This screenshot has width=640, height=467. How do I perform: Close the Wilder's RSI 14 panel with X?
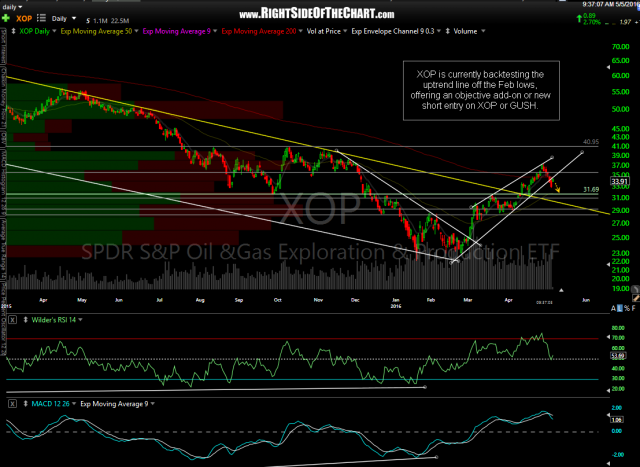click(13, 320)
